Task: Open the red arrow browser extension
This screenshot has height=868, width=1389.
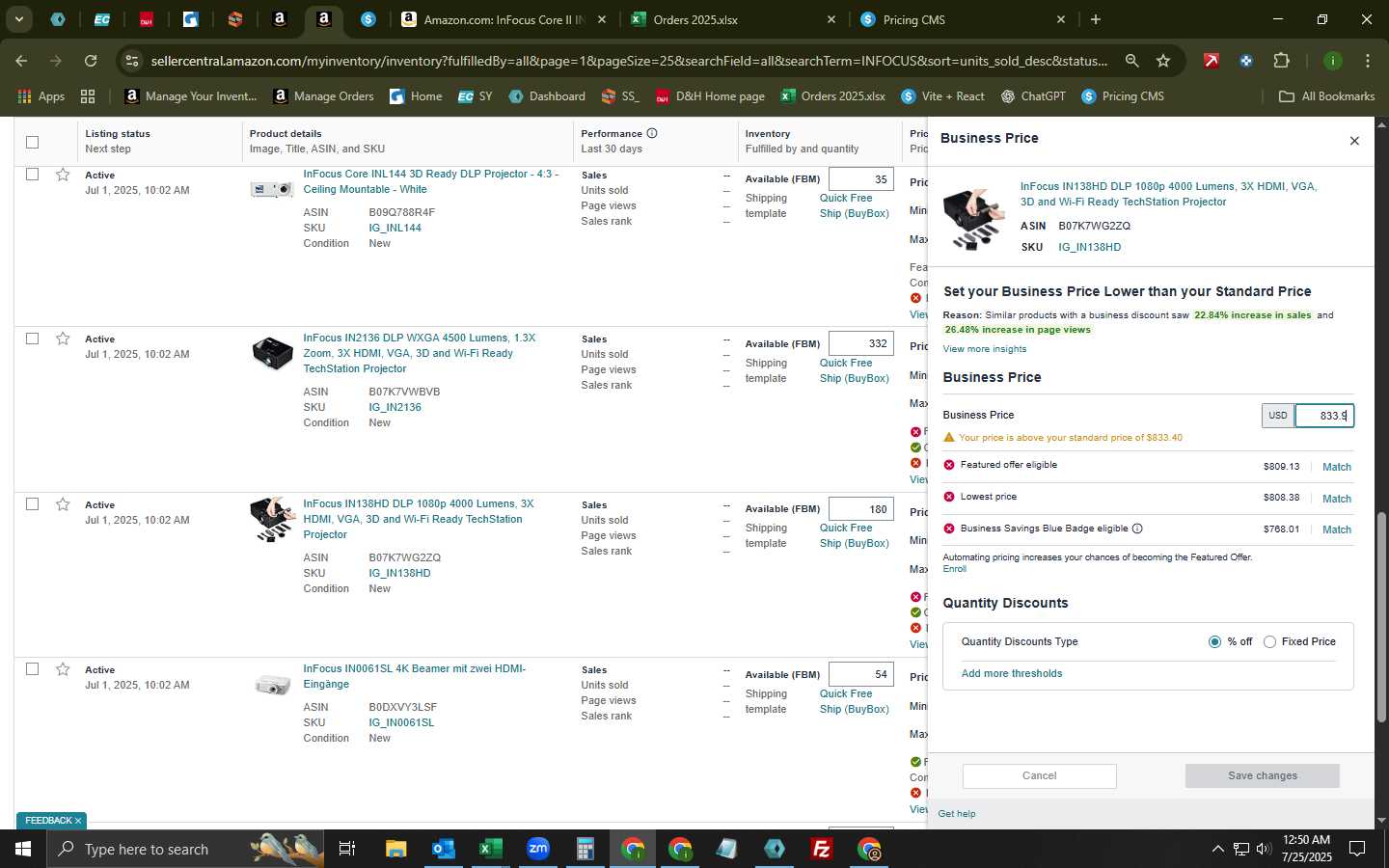Action: pos(1211,61)
